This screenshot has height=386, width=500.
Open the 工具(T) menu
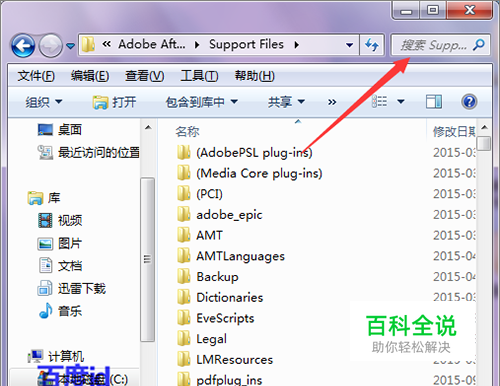pyautogui.click(x=199, y=76)
